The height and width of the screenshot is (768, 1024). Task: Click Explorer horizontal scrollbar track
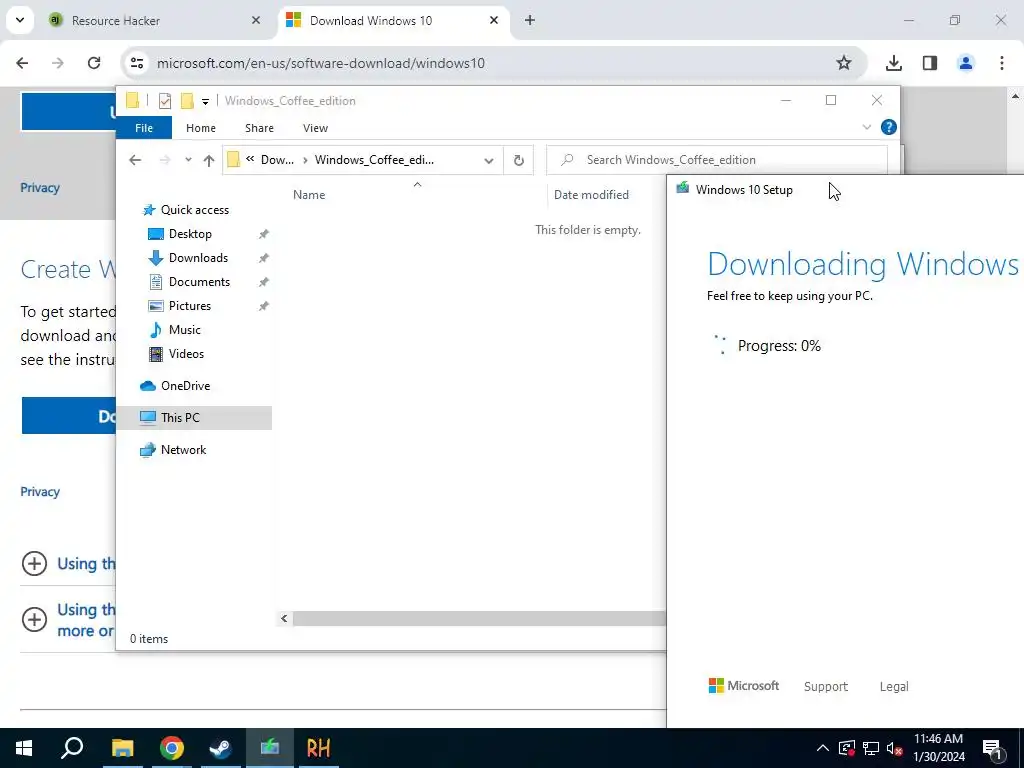[x=479, y=618]
